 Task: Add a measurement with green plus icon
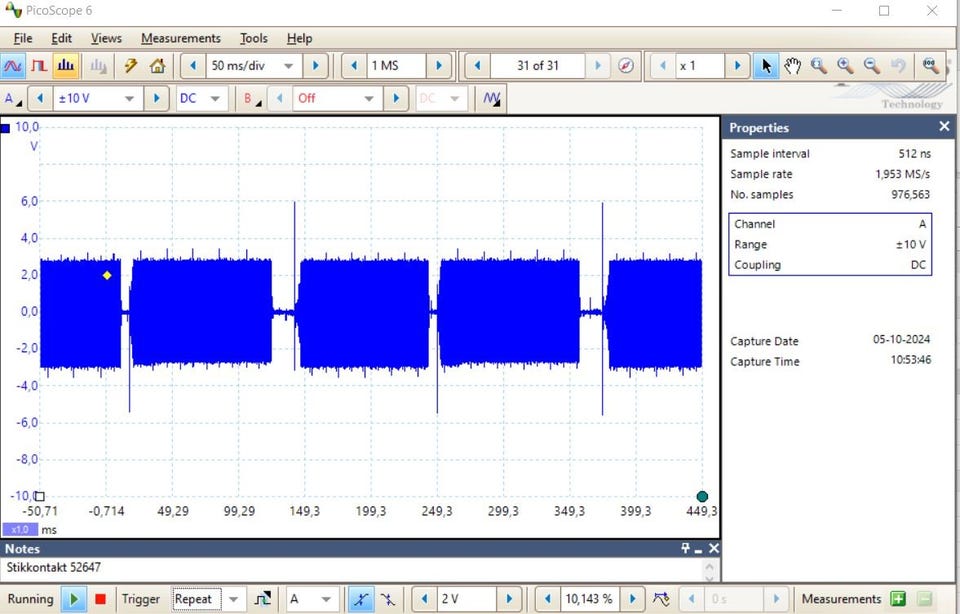pos(898,599)
